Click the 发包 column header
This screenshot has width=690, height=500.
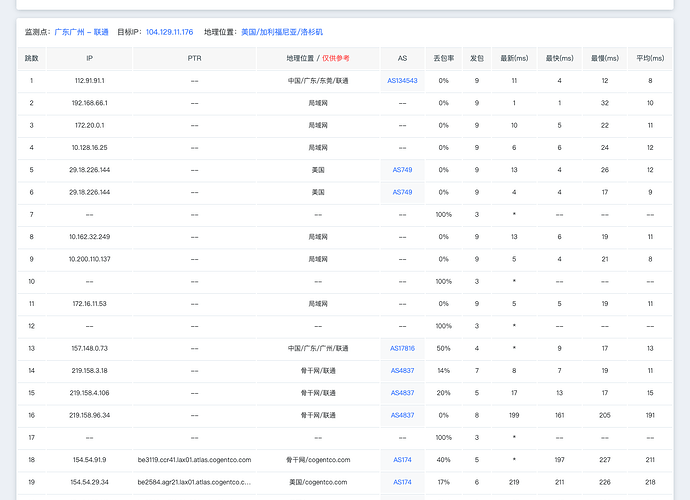(477, 58)
